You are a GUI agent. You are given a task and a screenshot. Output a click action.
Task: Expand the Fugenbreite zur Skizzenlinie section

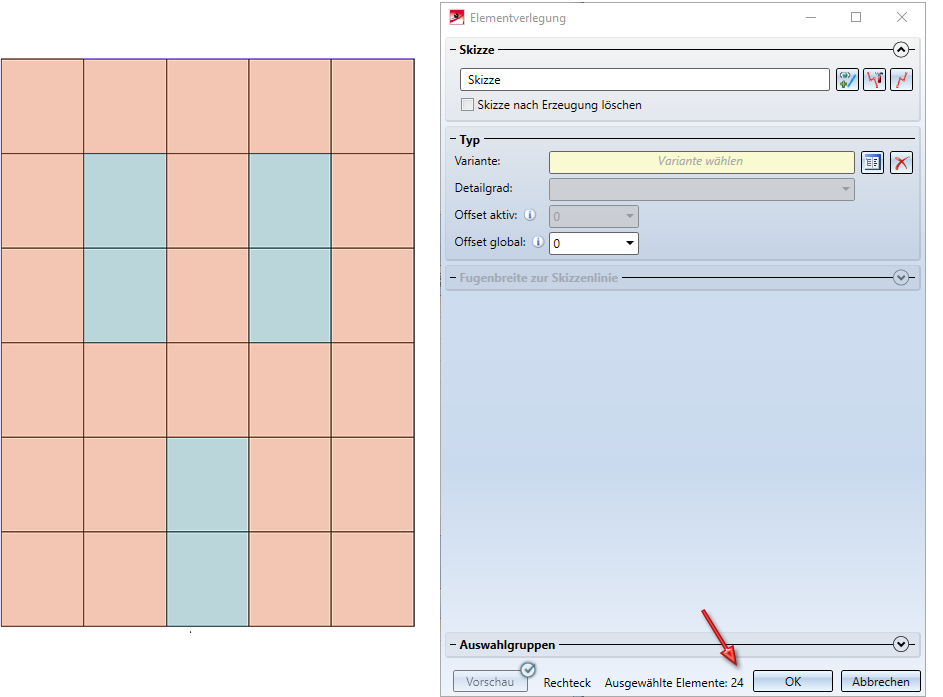tap(900, 277)
